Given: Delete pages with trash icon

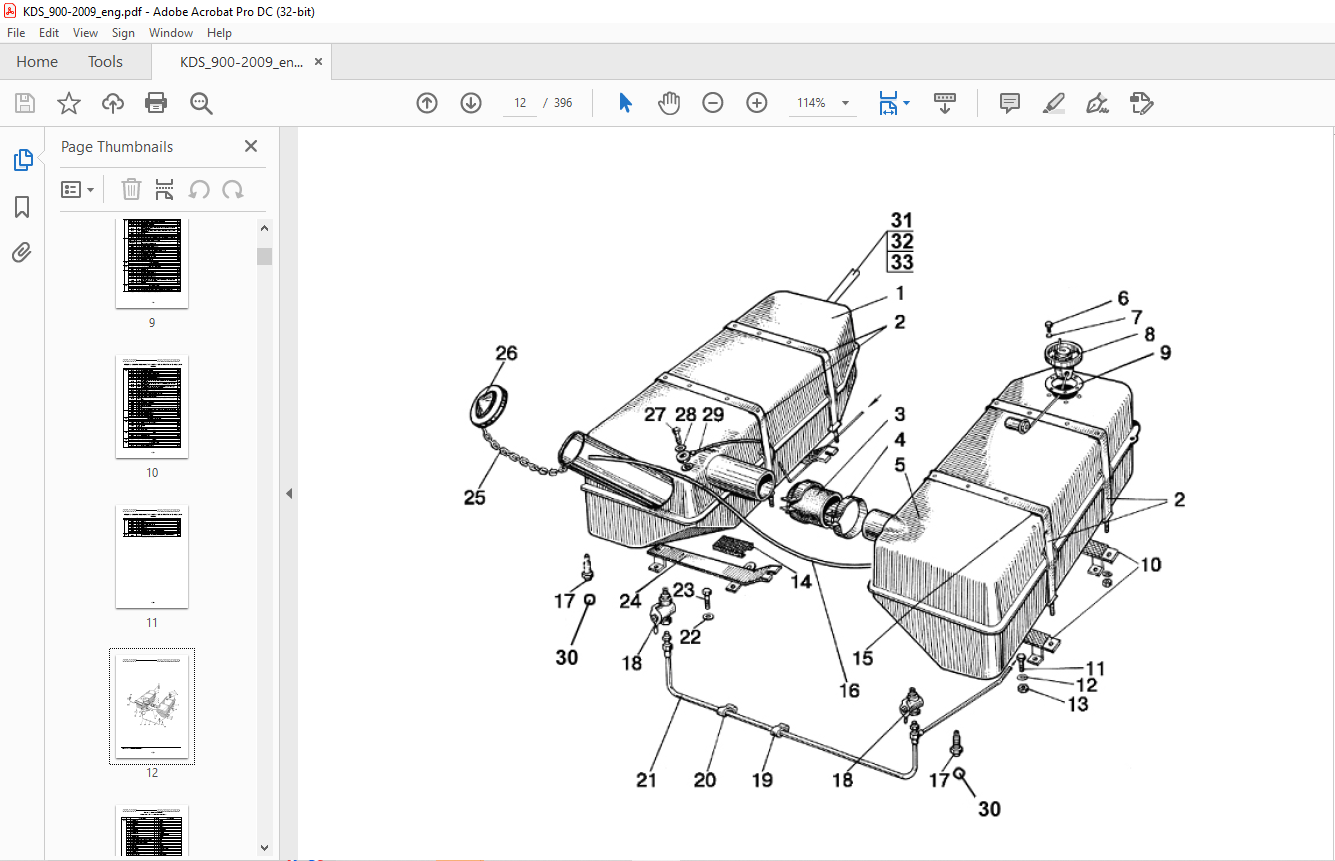Looking at the screenshot, I should pos(131,189).
